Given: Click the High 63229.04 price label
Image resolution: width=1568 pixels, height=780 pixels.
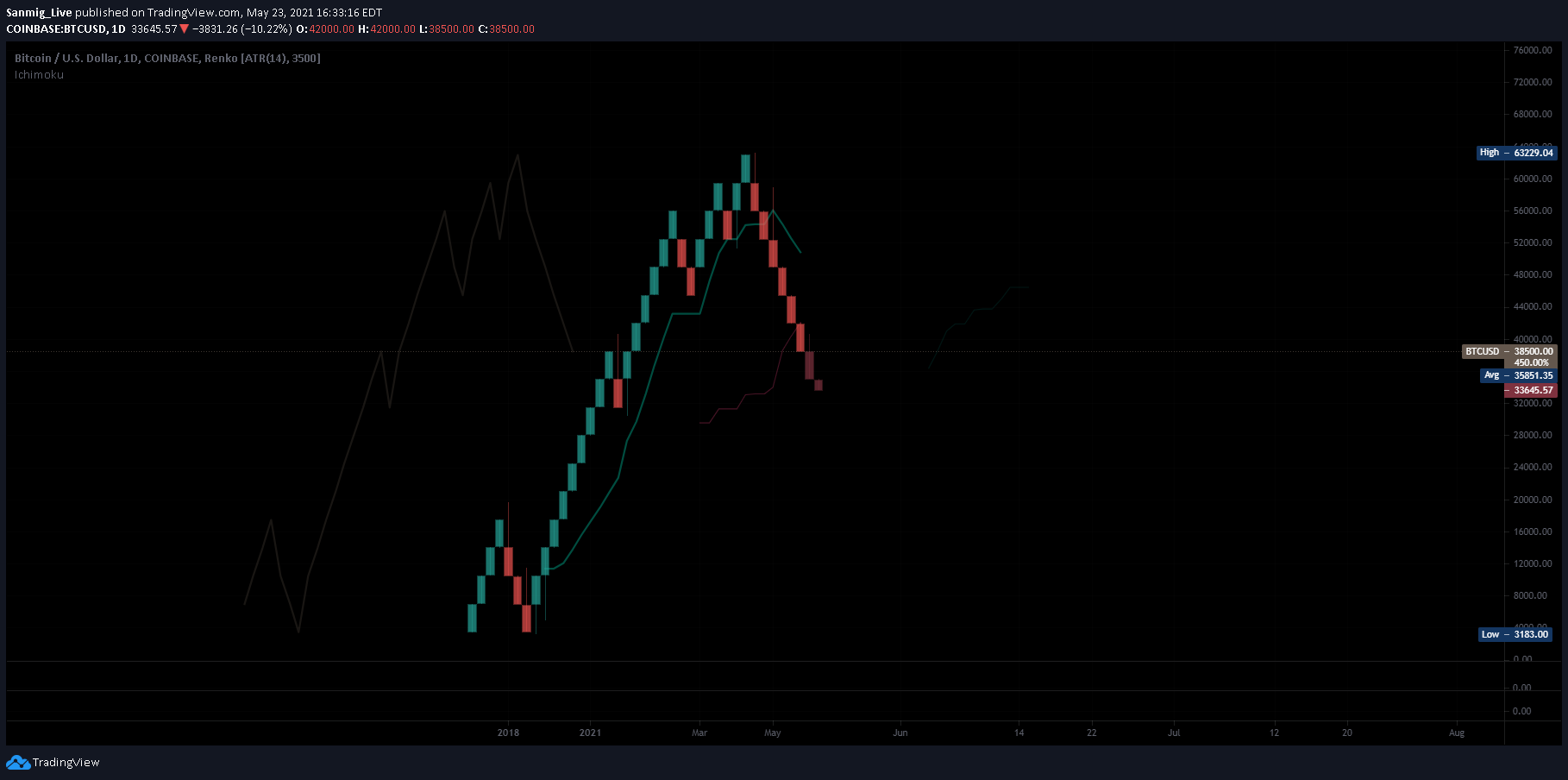Looking at the screenshot, I should coord(1517,153).
